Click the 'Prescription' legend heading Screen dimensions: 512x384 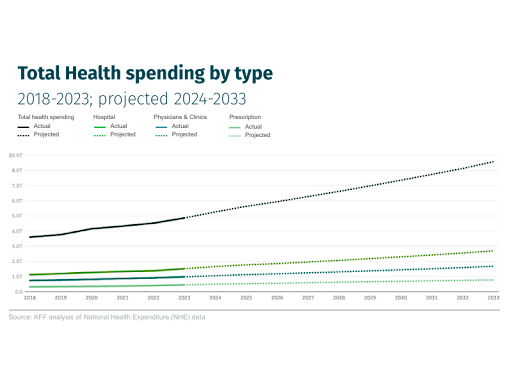[245, 117]
